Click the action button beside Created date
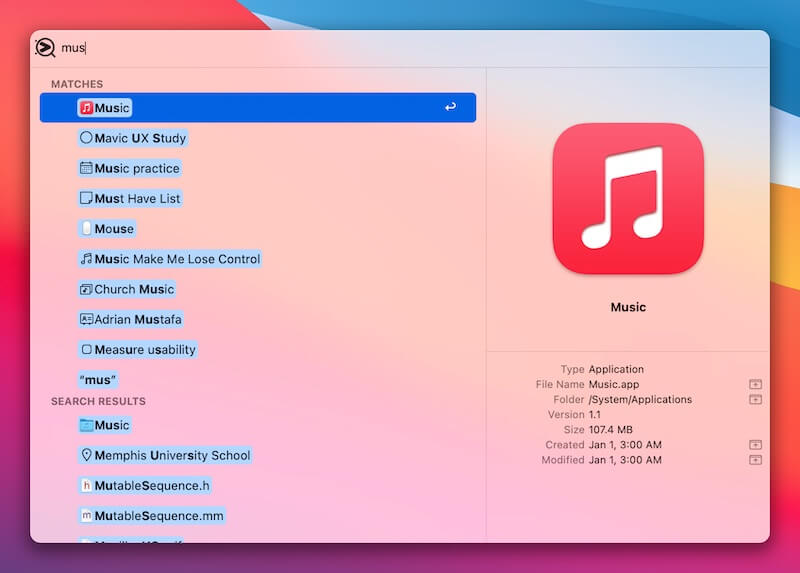This screenshot has width=800, height=573. [755, 445]
